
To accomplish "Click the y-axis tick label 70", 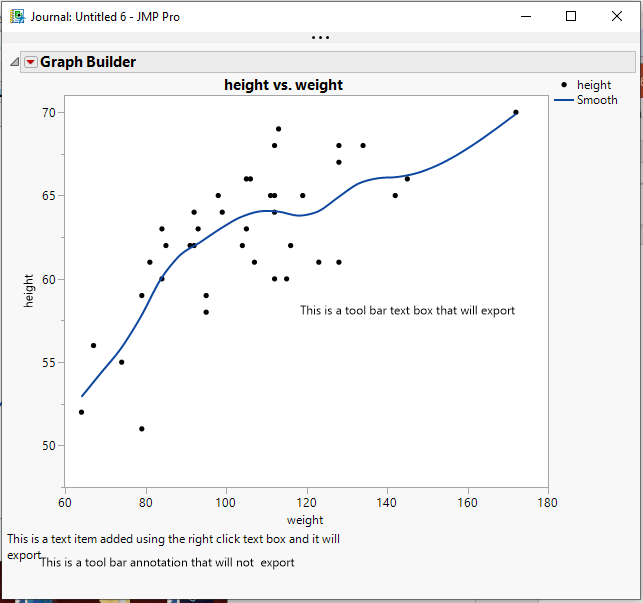I will (x=49, y=113).
